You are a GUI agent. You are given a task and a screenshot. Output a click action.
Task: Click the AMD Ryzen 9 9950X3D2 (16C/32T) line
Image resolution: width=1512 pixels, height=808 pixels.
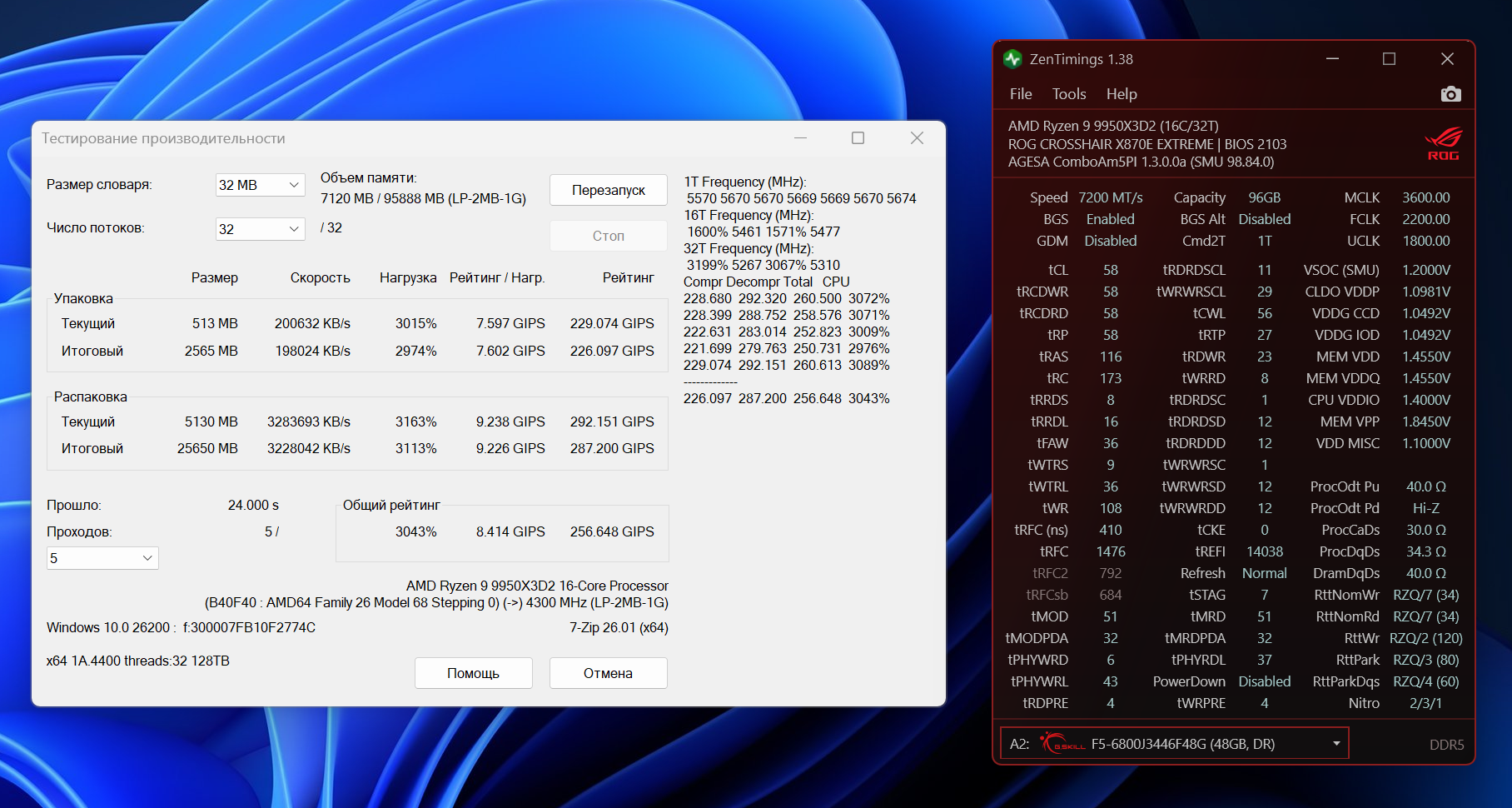pos(1113,126)
